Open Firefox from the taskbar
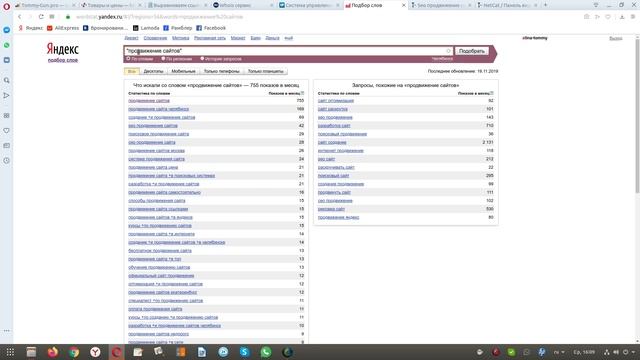Image resolution: width=640 pixels, height=360 pixels. coord(53,352)
